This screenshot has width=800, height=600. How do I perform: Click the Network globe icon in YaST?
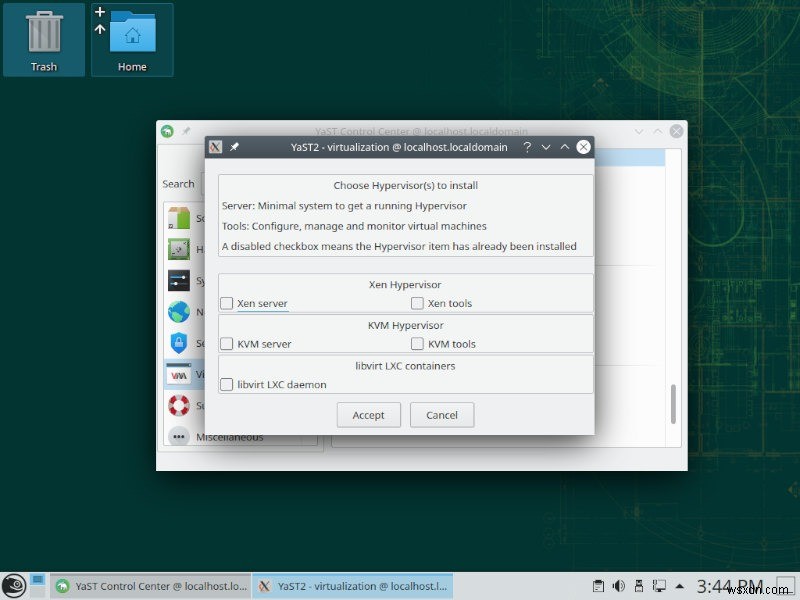[179, 311]
